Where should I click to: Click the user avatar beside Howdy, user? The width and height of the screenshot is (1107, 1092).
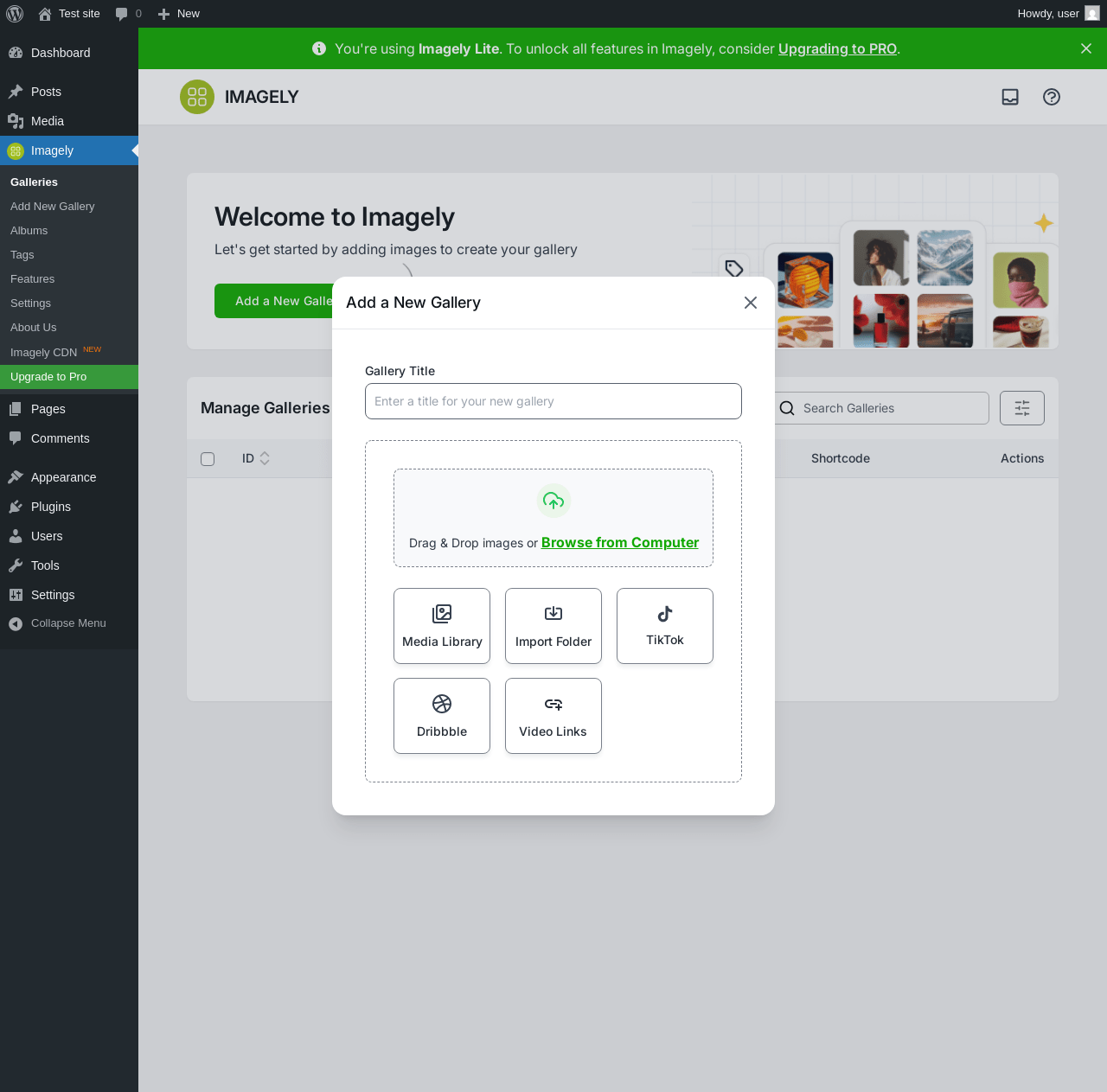coord(1092,14)
